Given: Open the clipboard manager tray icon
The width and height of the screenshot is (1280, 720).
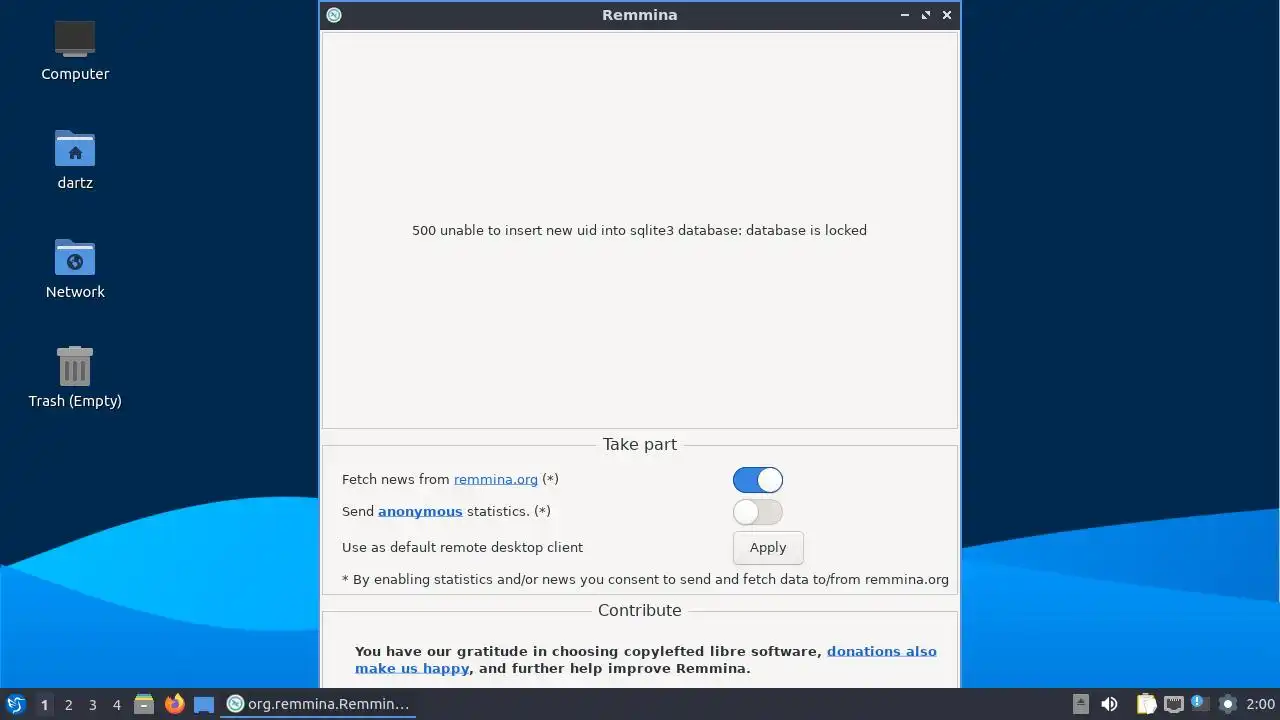Looking at the screenshot, I should (x=1146, y=704).
